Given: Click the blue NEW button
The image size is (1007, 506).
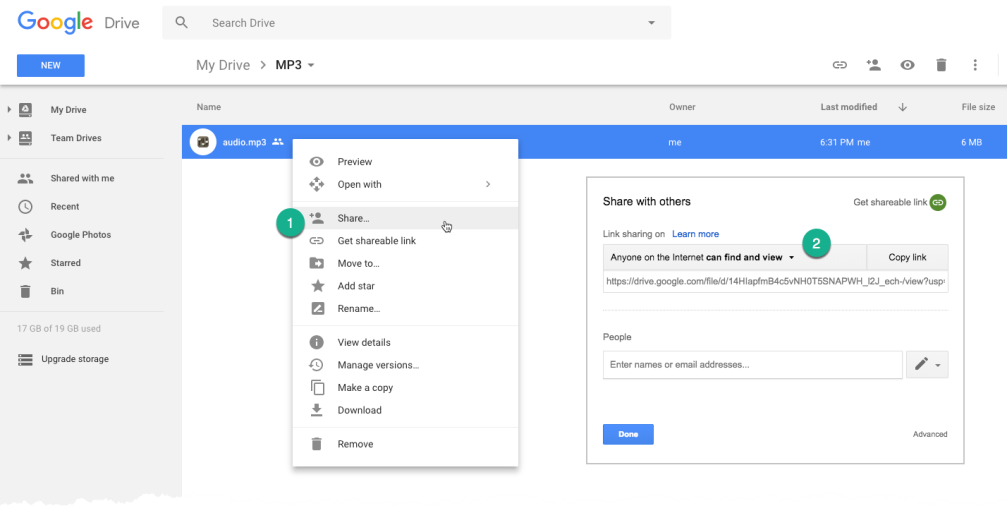Looking at the screenshot, I should (x=51, y=65).
